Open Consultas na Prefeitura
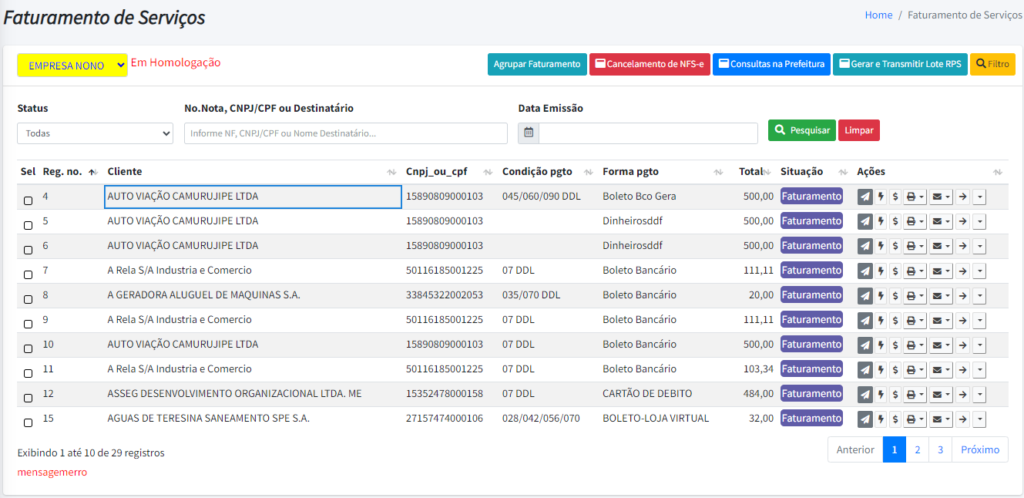The width and height of the screenshot is (1024, 498). [771, 65]
